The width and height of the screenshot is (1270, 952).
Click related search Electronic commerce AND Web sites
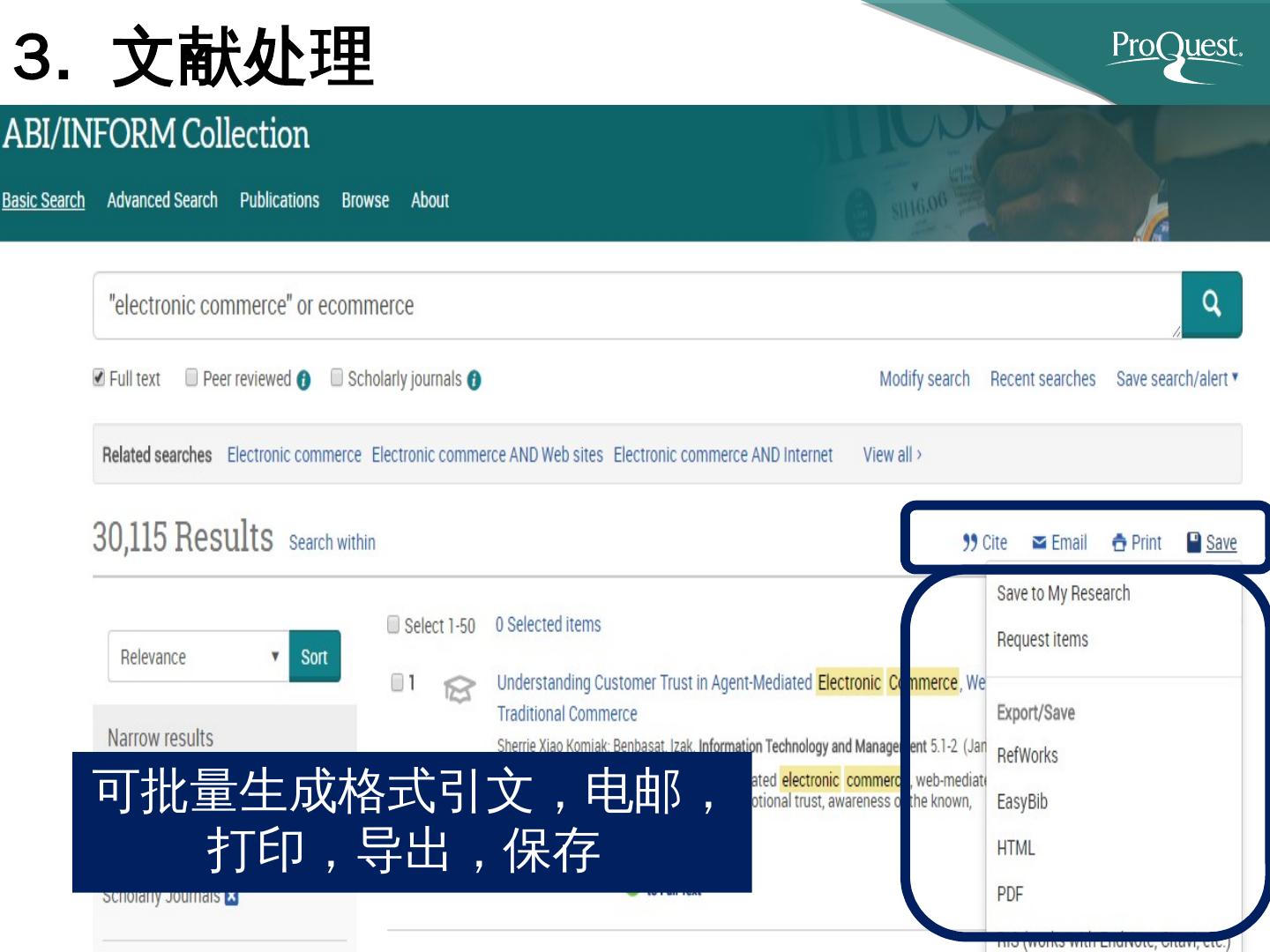488,455
